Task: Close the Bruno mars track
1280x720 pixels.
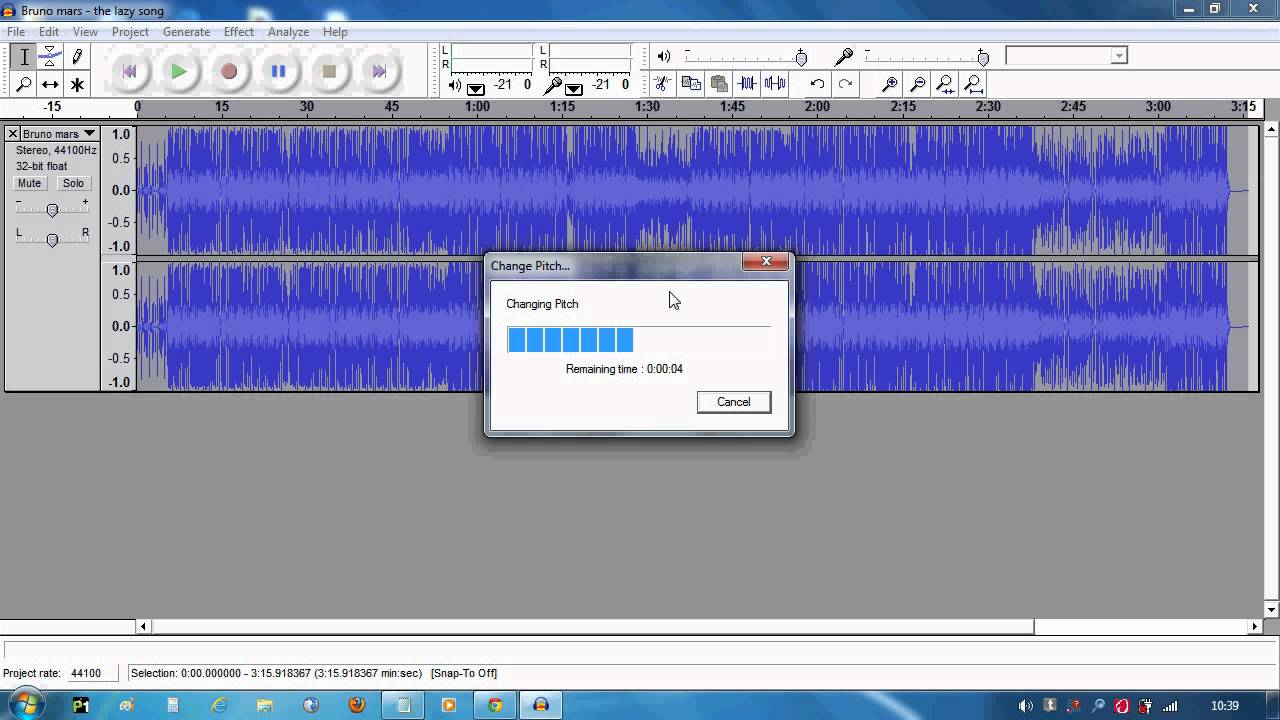Action: point(13,134)
